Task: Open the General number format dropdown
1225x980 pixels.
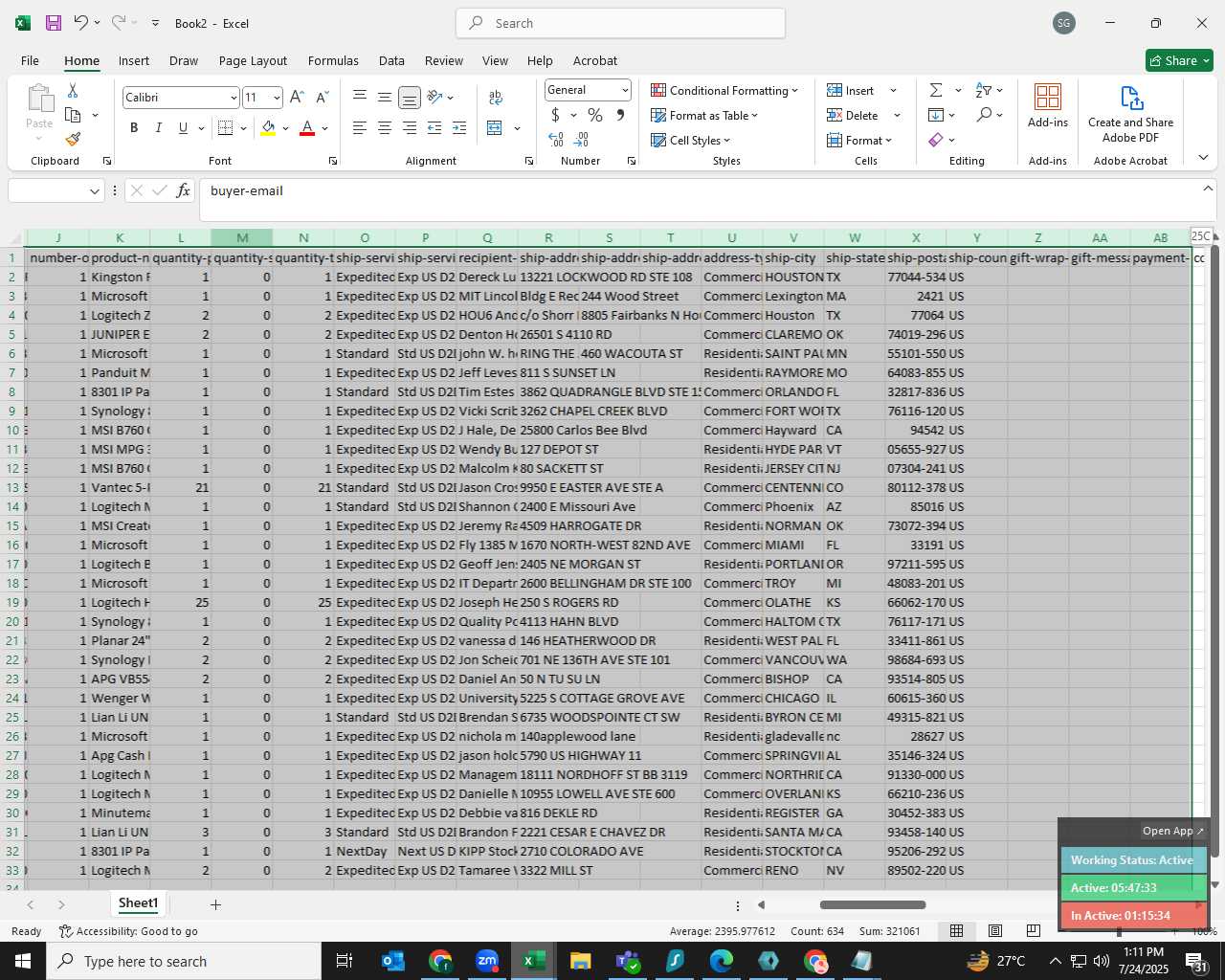Action: pos(625,90)
